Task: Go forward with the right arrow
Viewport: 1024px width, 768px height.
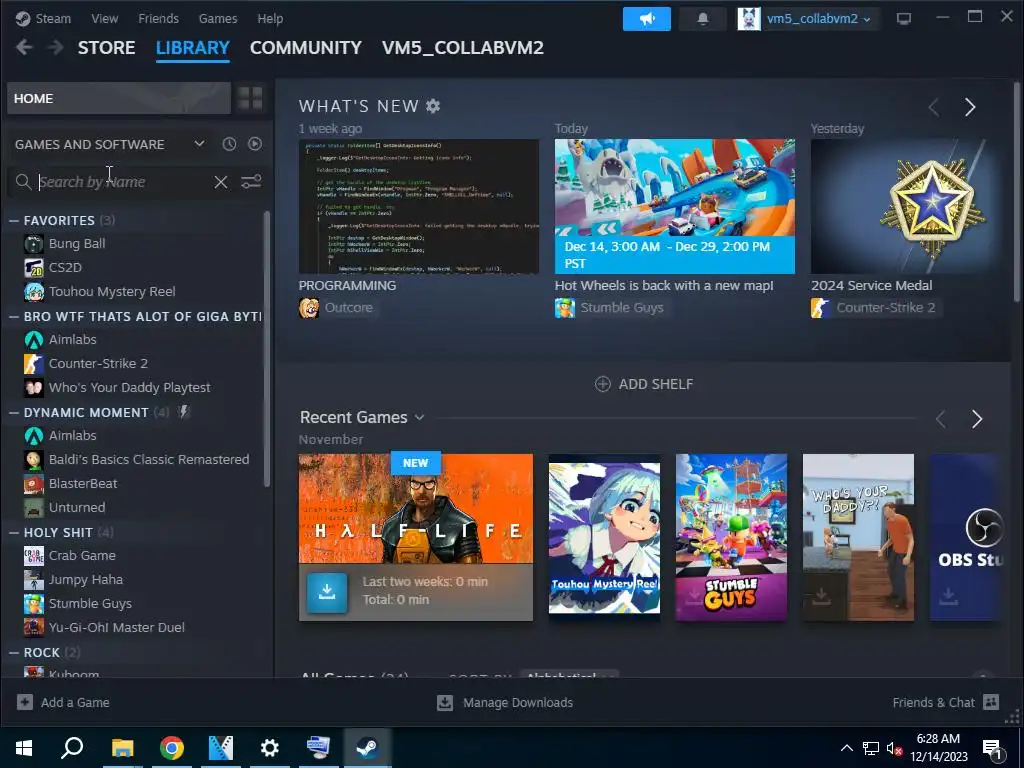Action: pyautogui.click(x=56, y=47)
